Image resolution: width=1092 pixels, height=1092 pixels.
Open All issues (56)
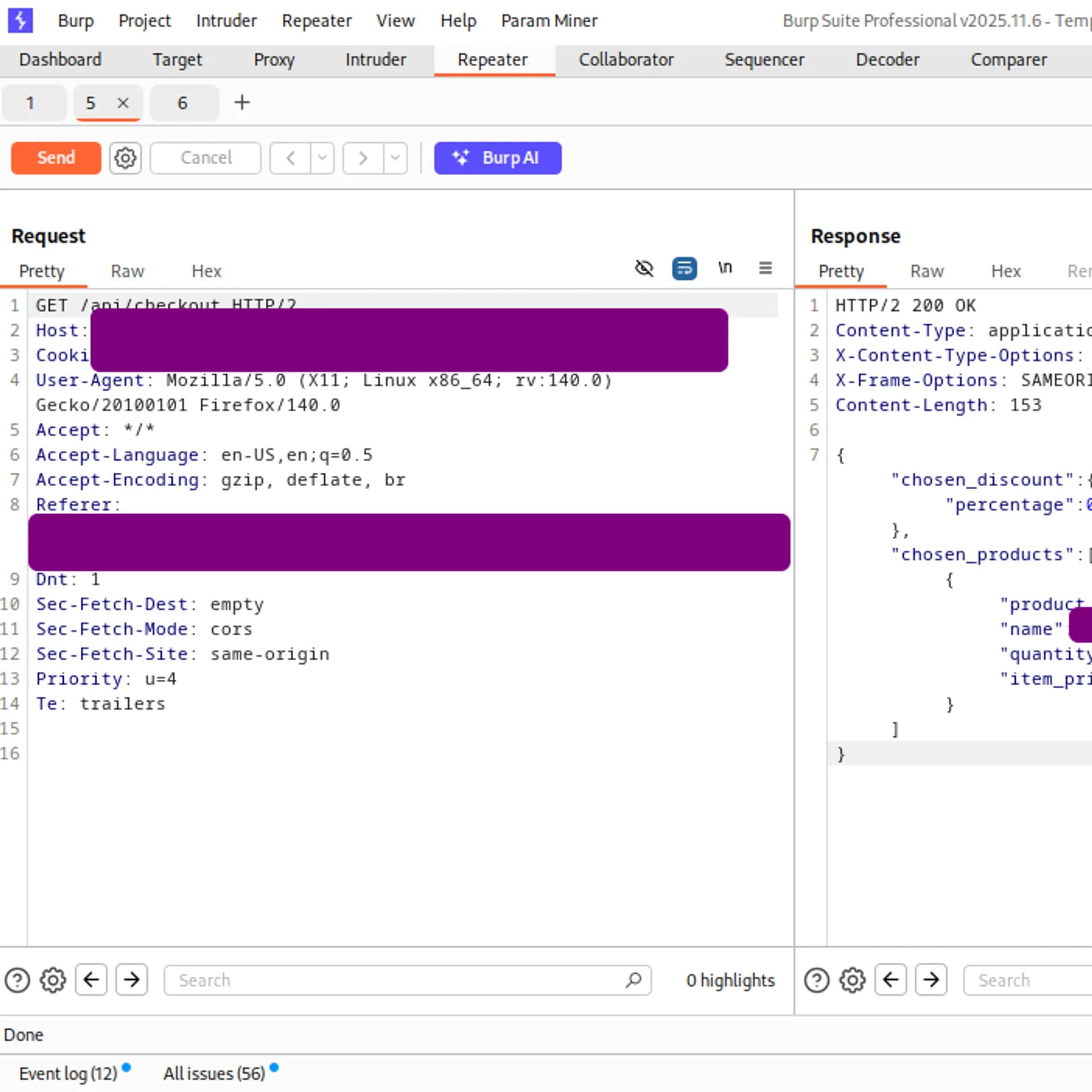[x=214, y=1073]
